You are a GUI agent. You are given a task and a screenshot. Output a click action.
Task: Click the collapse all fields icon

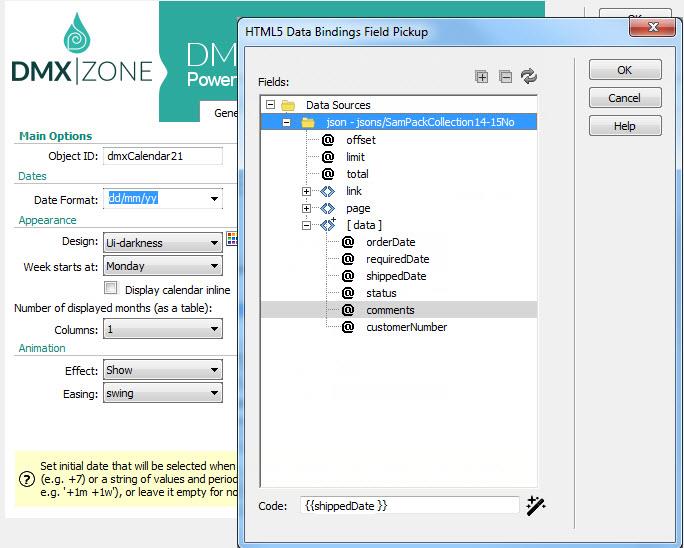coord(505,77)
